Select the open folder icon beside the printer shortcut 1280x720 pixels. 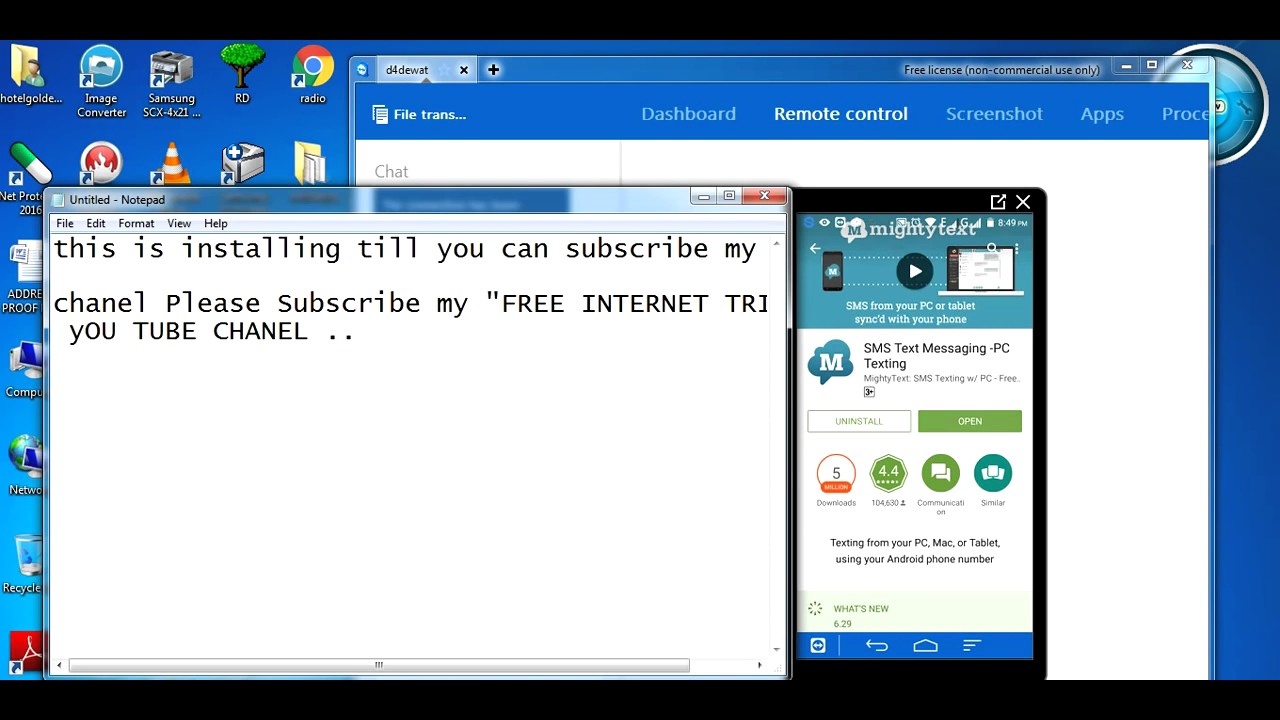310,163
